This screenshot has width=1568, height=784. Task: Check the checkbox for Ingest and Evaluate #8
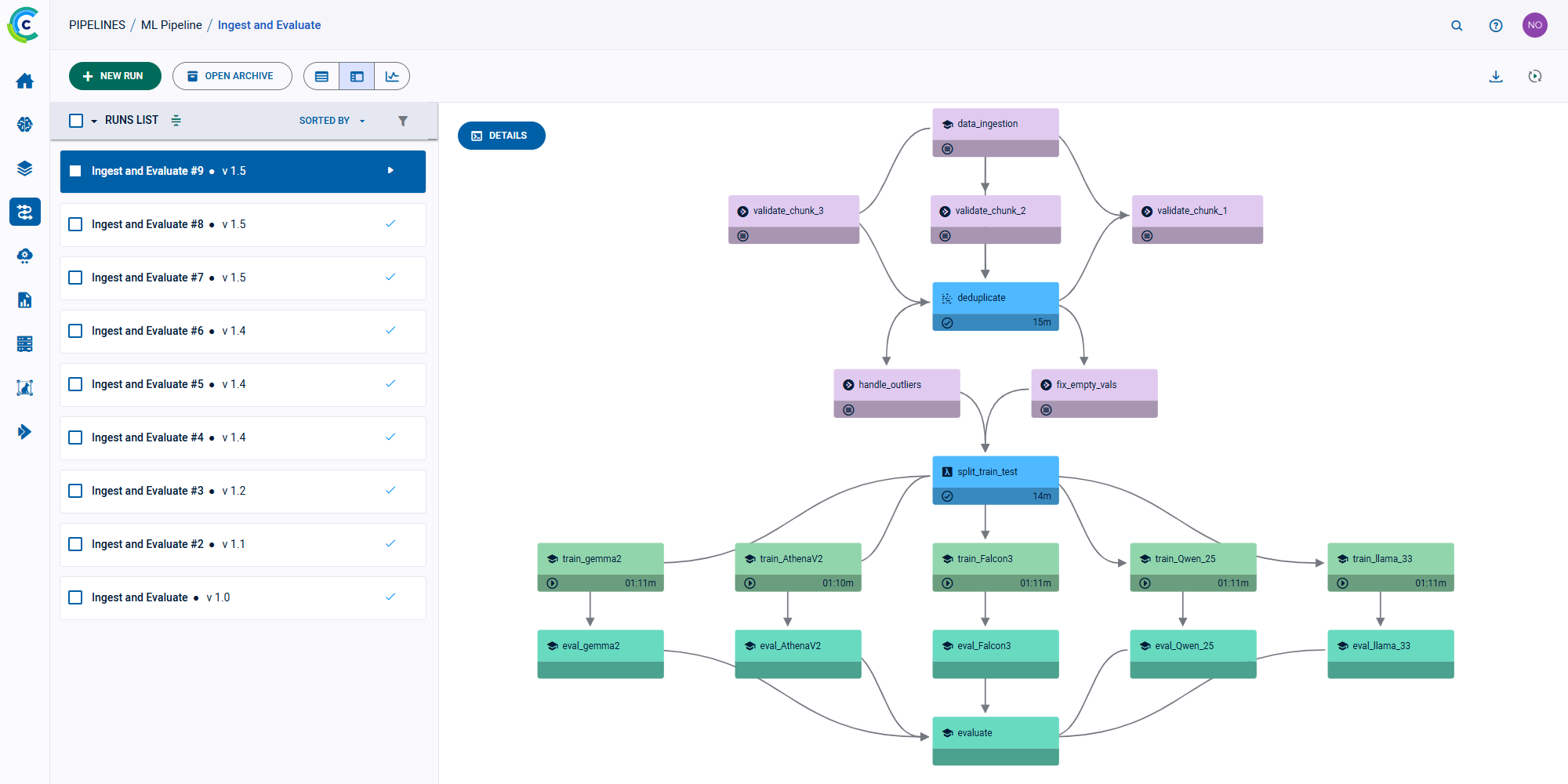coord(74,224)
